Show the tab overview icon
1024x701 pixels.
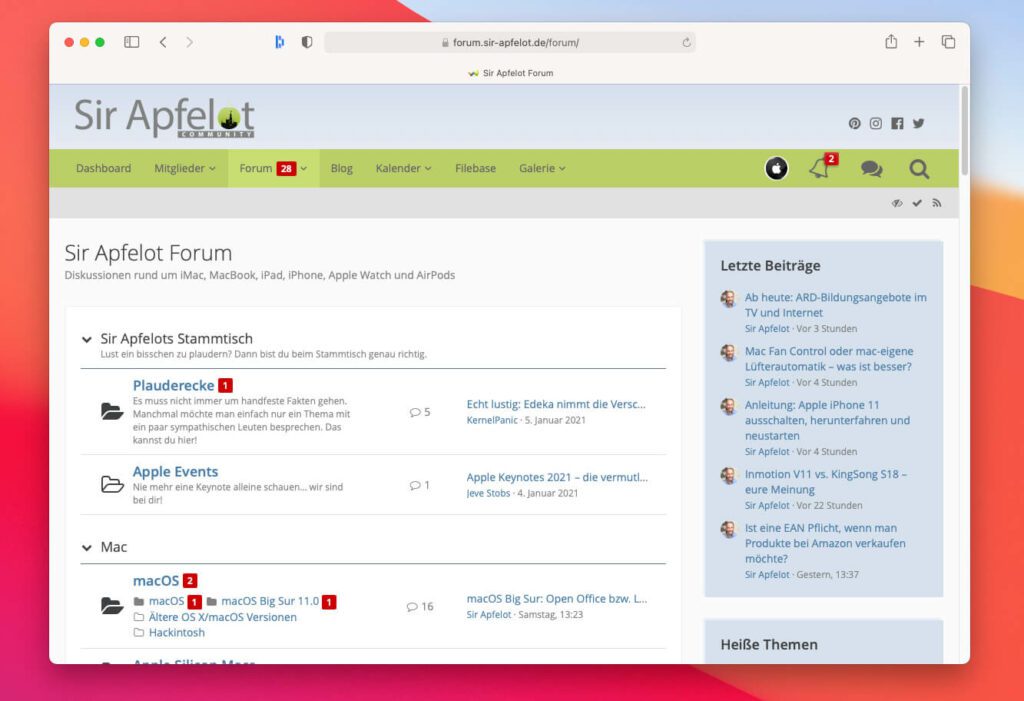(948, 42)
